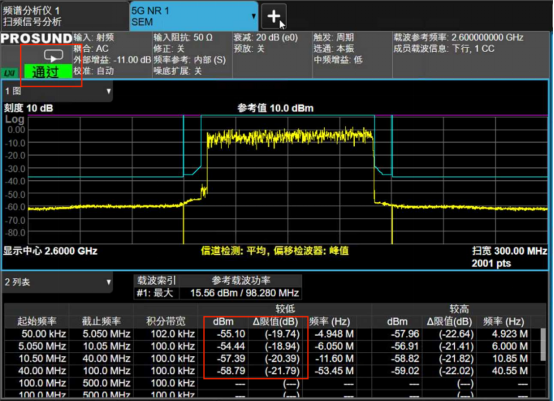Click the 扫宽 300.00 MHz span label

pyautogui.click(x=509, y=251)
